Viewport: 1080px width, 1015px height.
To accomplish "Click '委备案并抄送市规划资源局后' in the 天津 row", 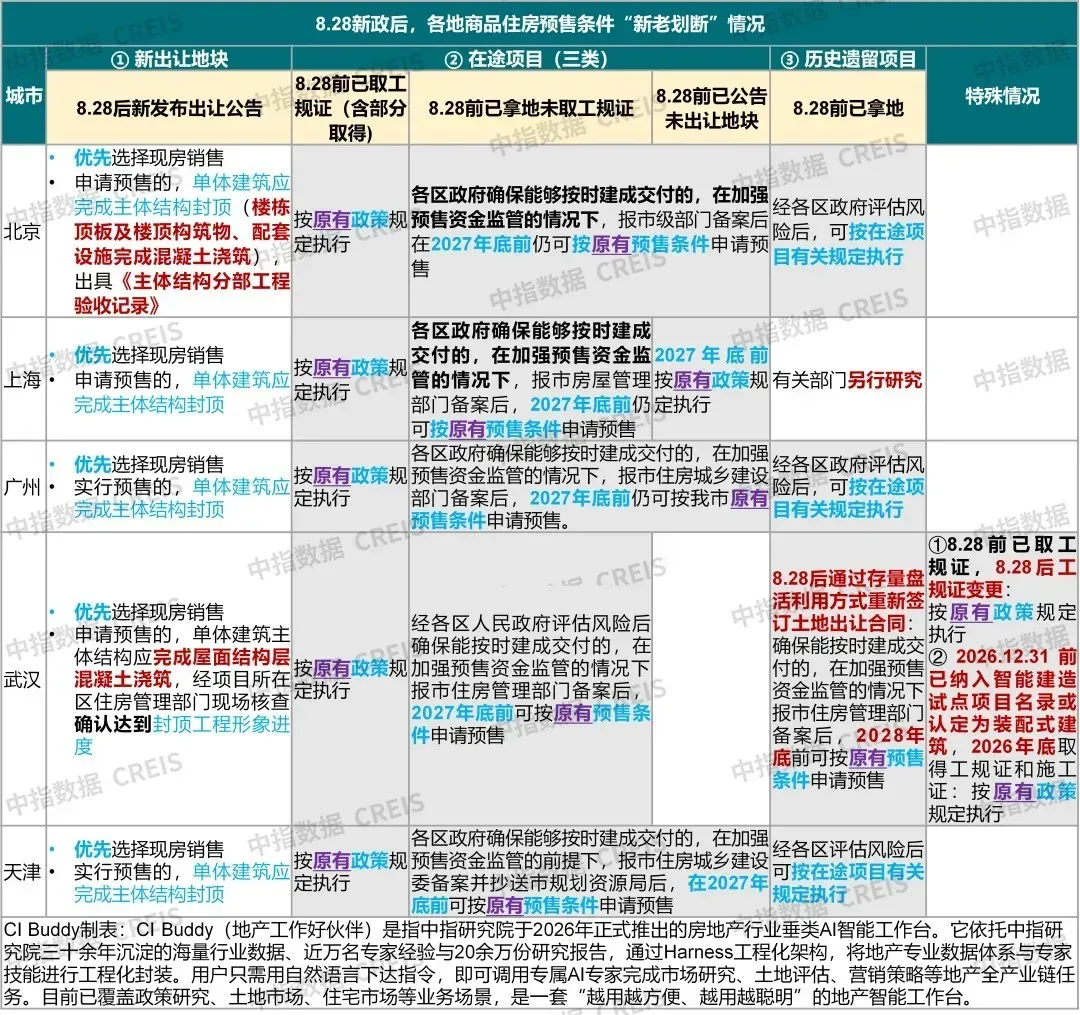I will (540, 883).
